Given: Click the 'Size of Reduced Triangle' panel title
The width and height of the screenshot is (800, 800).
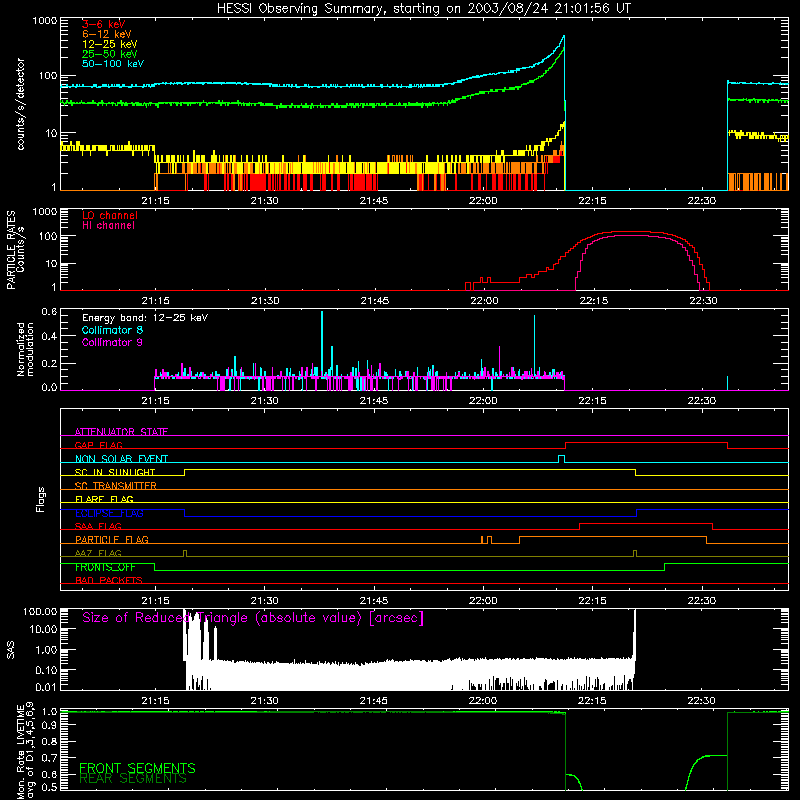Looking at the screenshot, I should (x=253, y=618).
